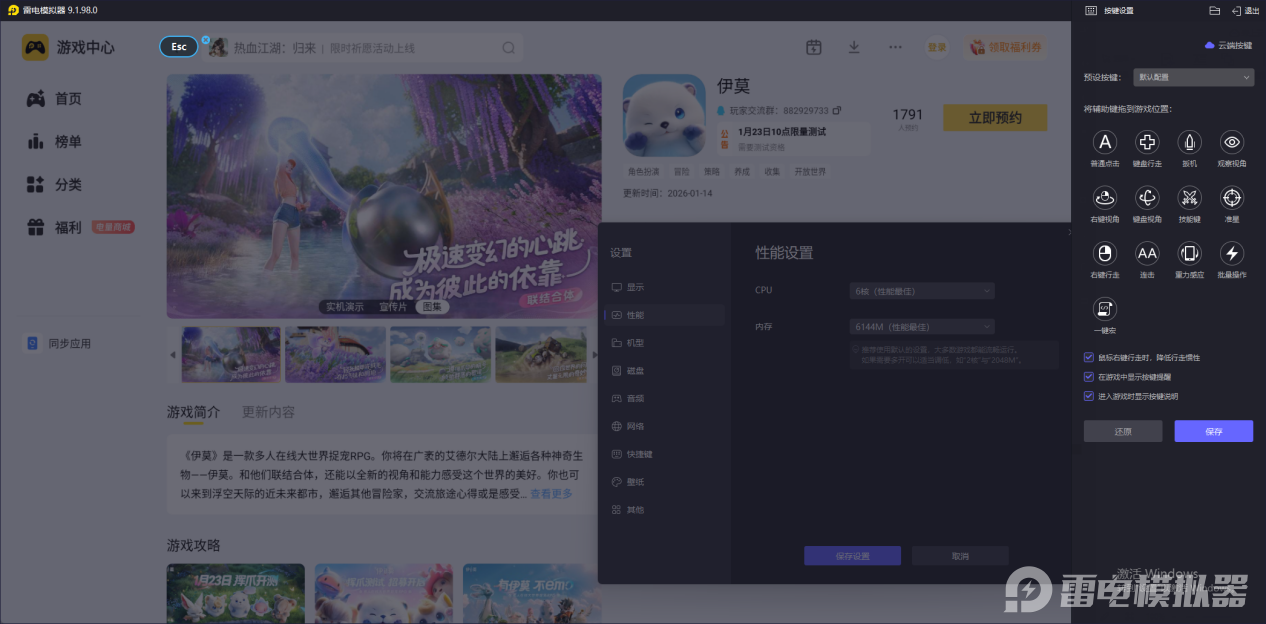Switch to 显示 settings tab
1266x624 pixels.
[635, 287]
